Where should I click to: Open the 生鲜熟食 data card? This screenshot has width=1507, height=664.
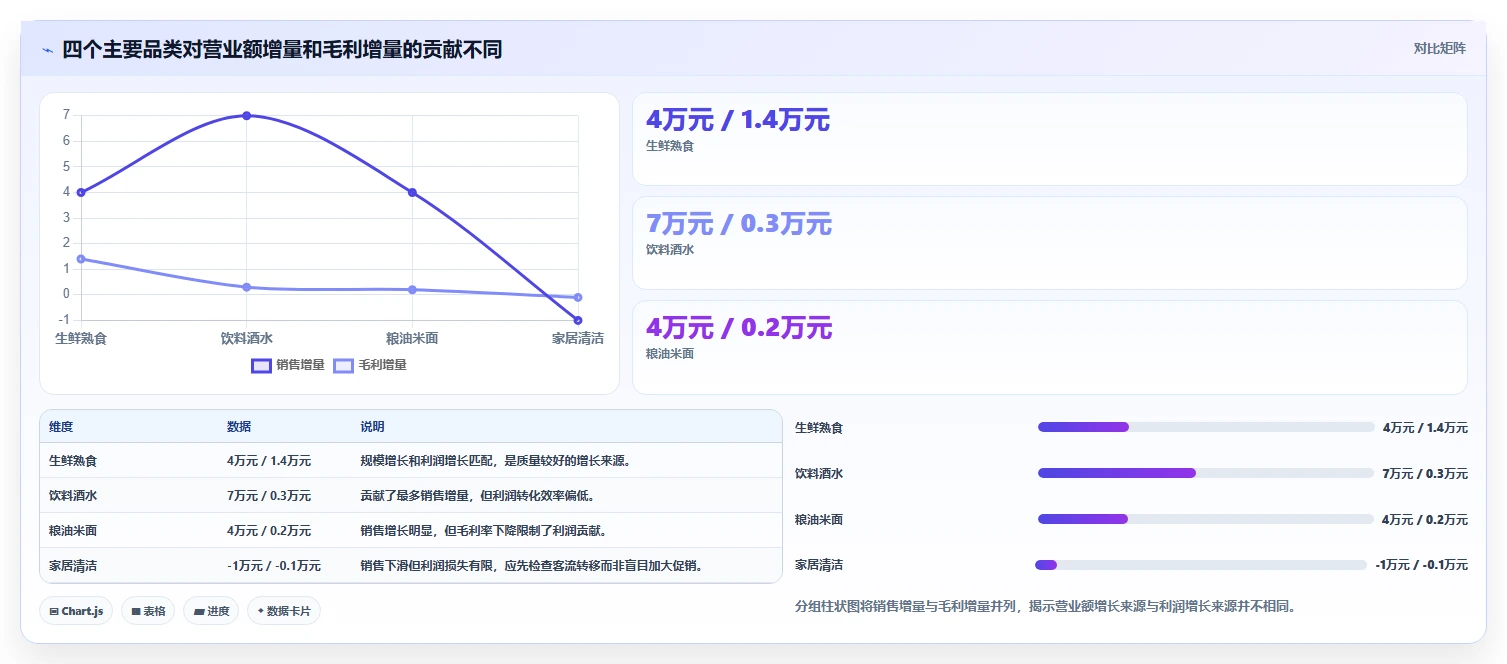point(1049,139)
